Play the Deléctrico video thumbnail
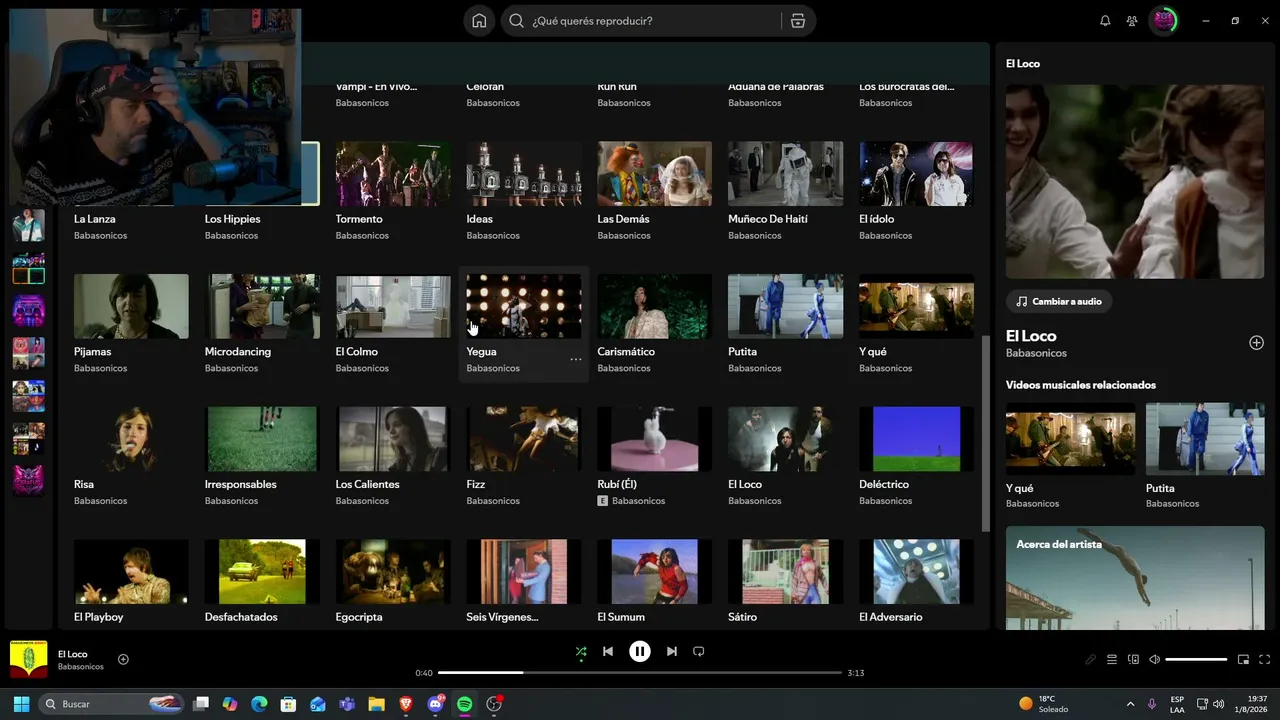This screenshot has width=1280, height=720. 917,439
